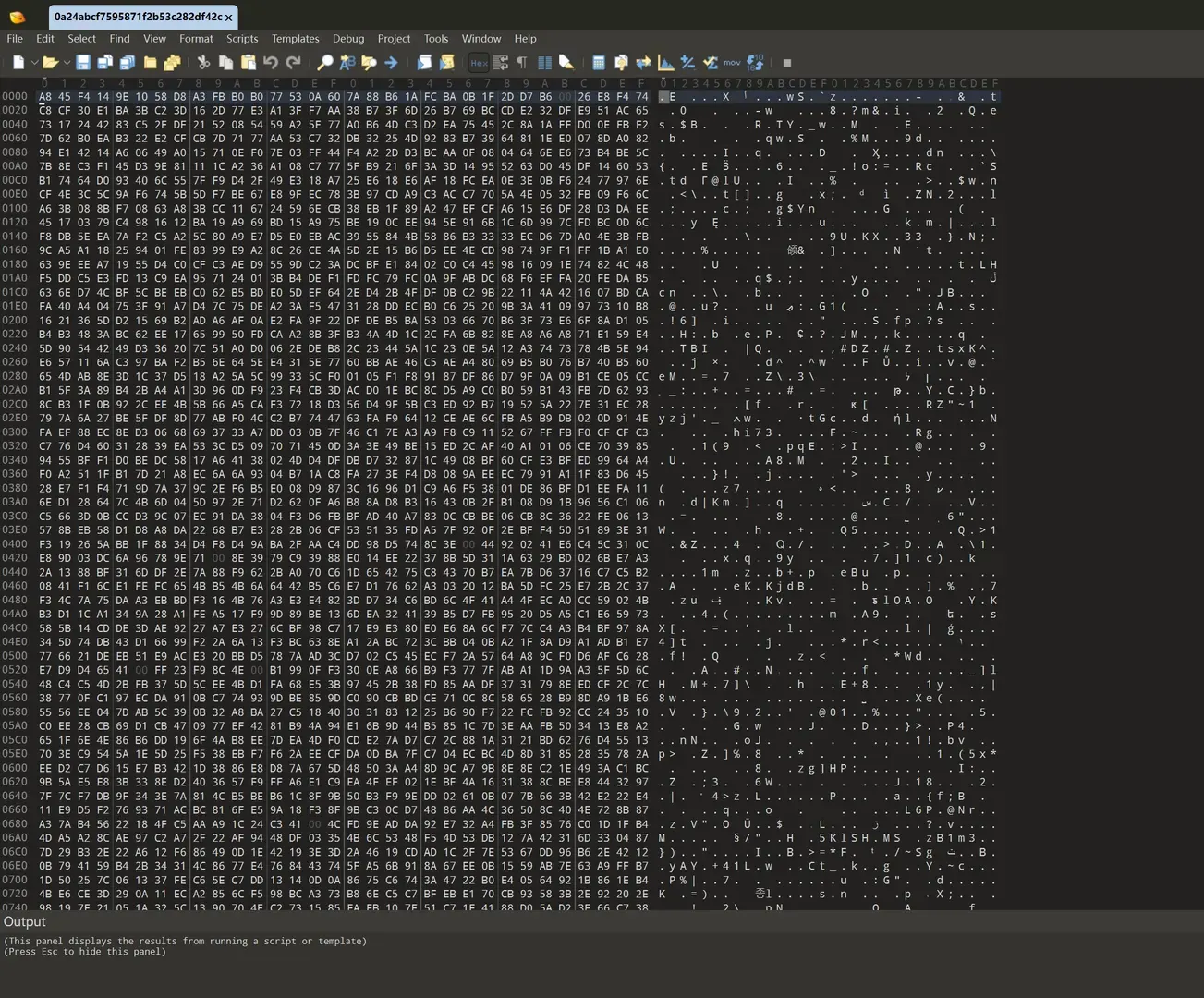Open the File menu
The image size is (1204, 998).
[x=15, y=39]
